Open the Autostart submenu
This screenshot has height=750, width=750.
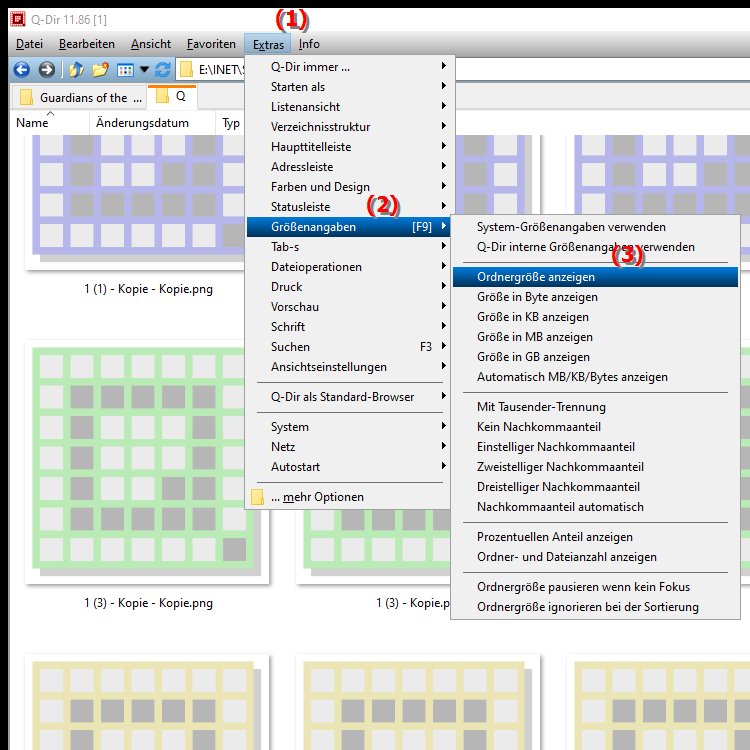click(348, 467)
